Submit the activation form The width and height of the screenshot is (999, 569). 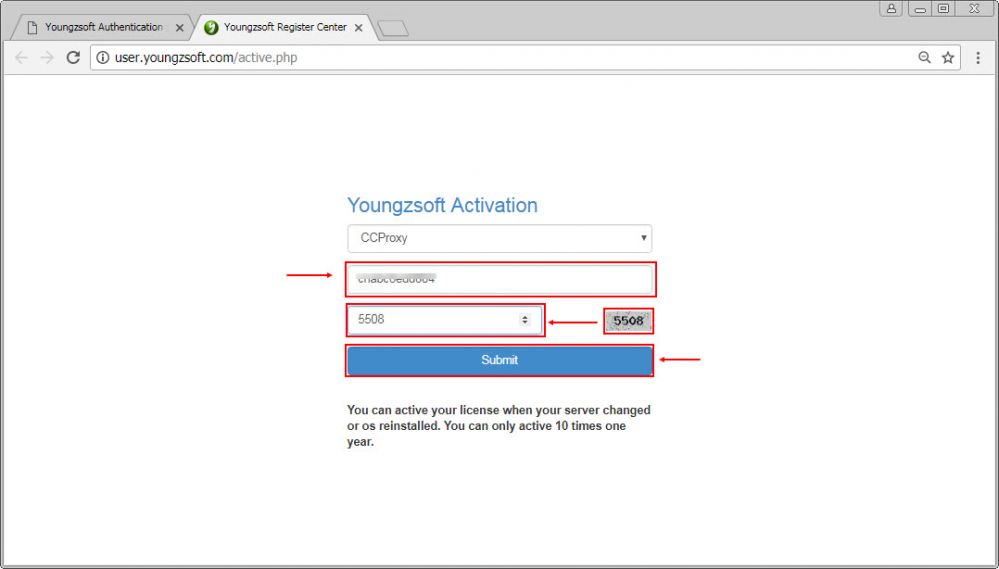tap(500, 360)
